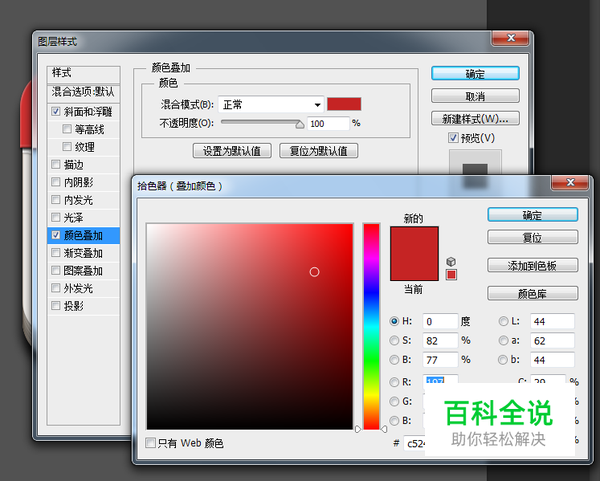
Task: Select the S saturation radio button
Action: (x=394, y=340)
